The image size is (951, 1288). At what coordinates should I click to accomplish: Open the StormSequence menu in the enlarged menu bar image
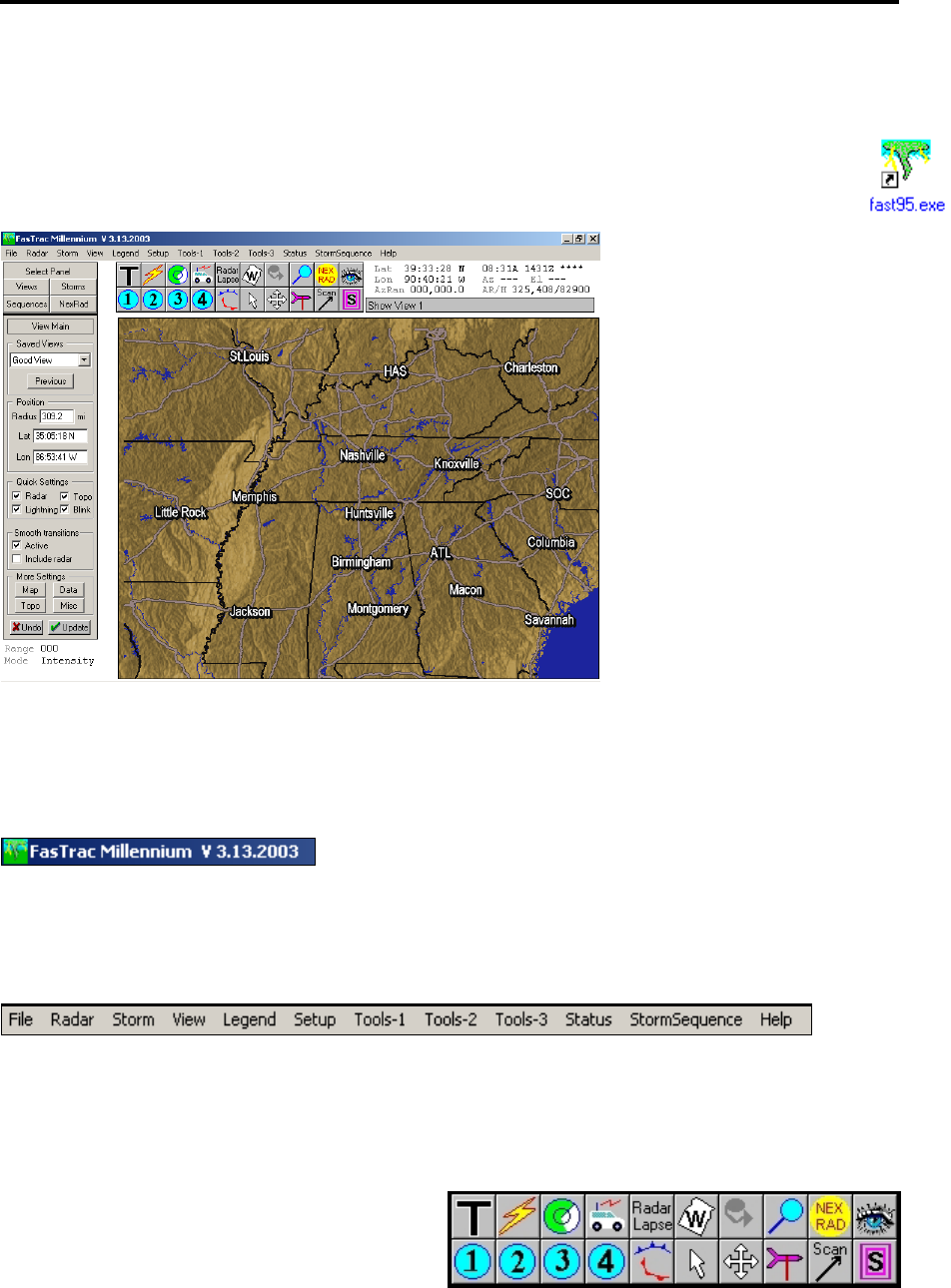[686, 1020]
